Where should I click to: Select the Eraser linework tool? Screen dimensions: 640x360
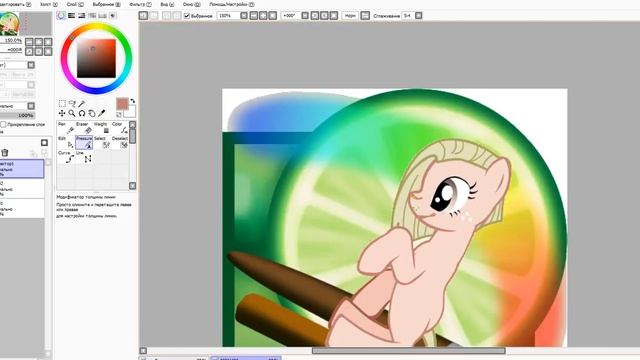coord(84,128)
